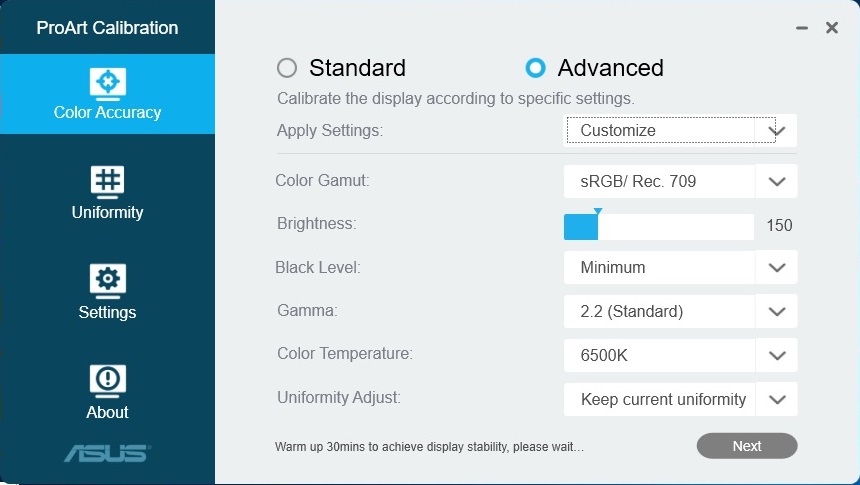Image resolution: width=860 pixels, height=485 pixels.
Task: Click the Next button
Action: click(x=747, y=446)
